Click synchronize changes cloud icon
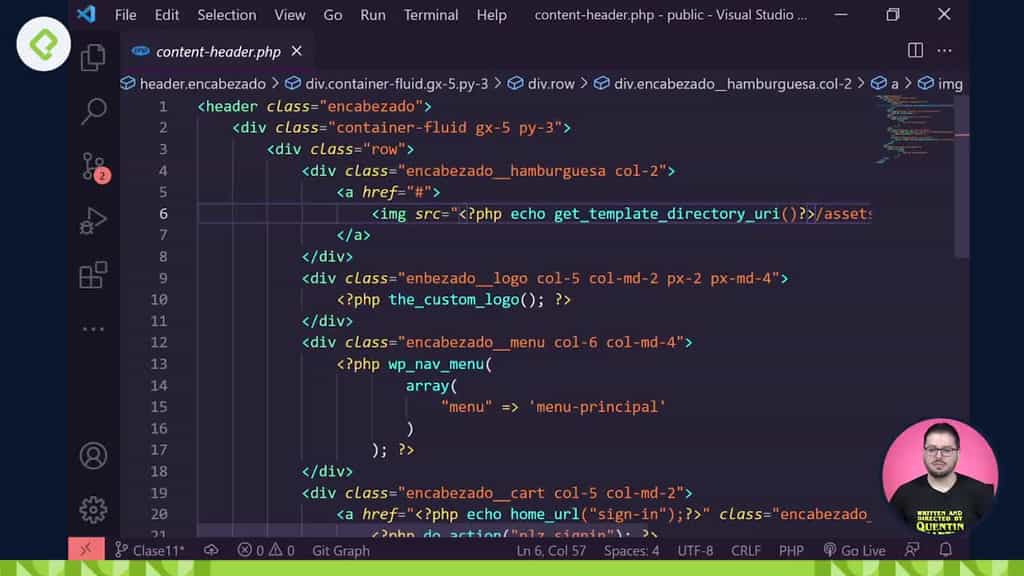Viewport: 1024px width, 576px height. [211, 550]
